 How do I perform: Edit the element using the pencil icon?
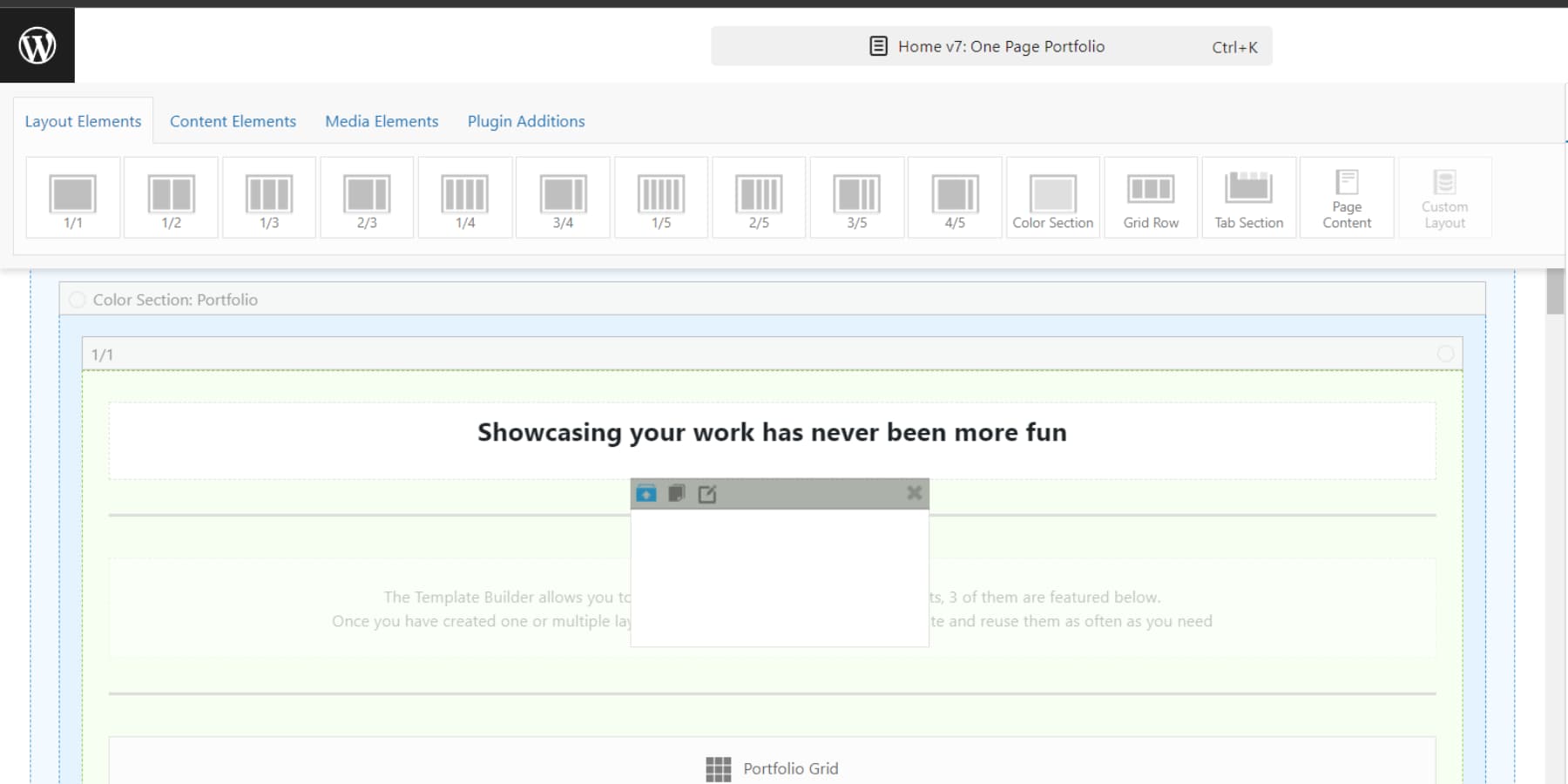tap(707, 494)
